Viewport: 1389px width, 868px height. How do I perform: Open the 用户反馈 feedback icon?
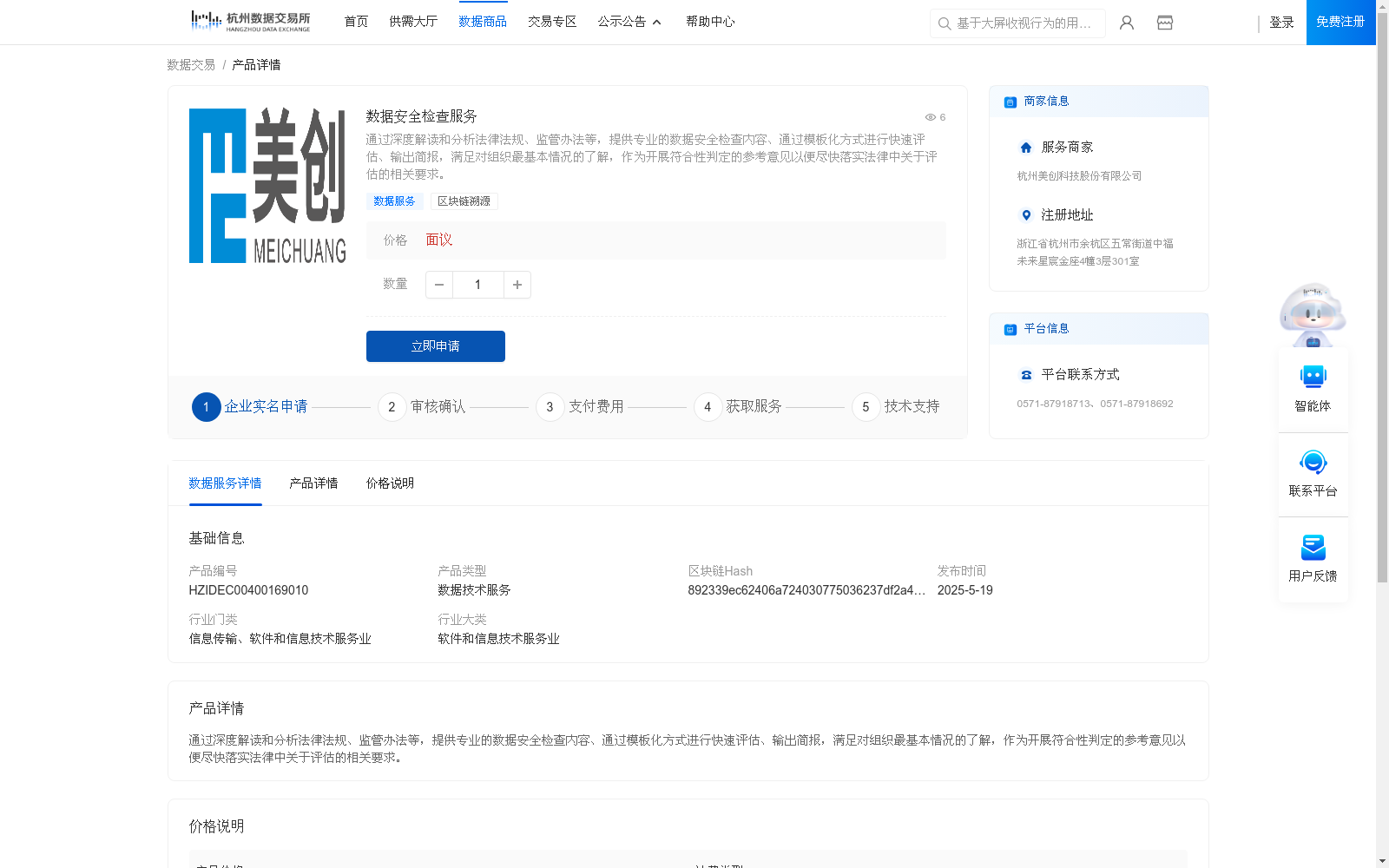coord(1313,547)
